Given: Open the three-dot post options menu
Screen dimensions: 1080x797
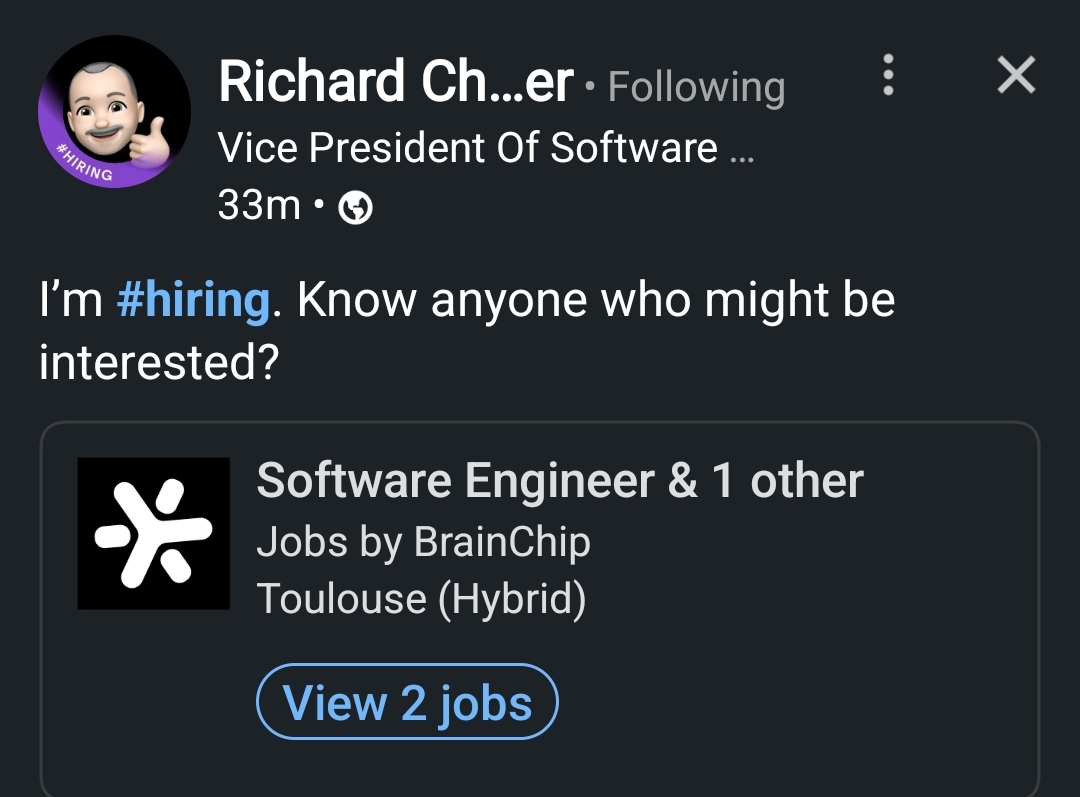Looking at the screenshot, I should 886,76.
